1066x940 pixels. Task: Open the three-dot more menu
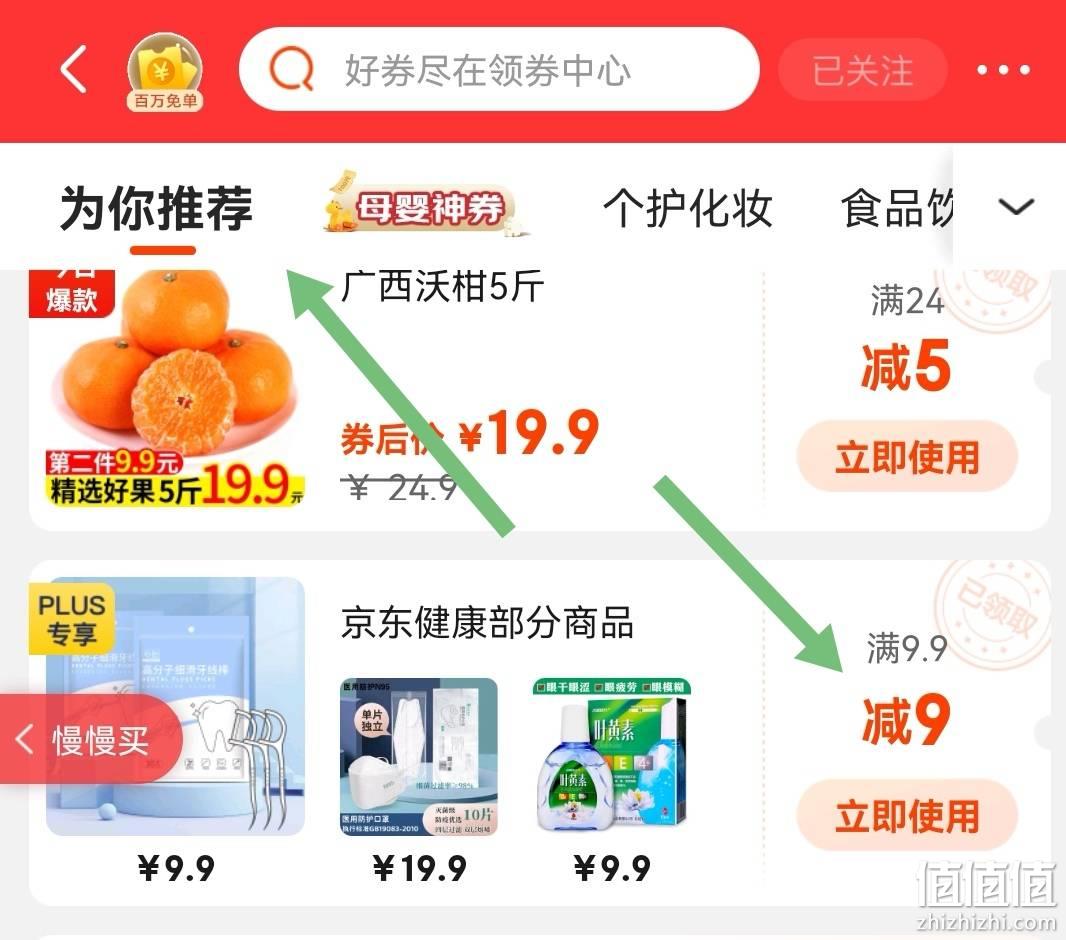(x=1003, y=69)
